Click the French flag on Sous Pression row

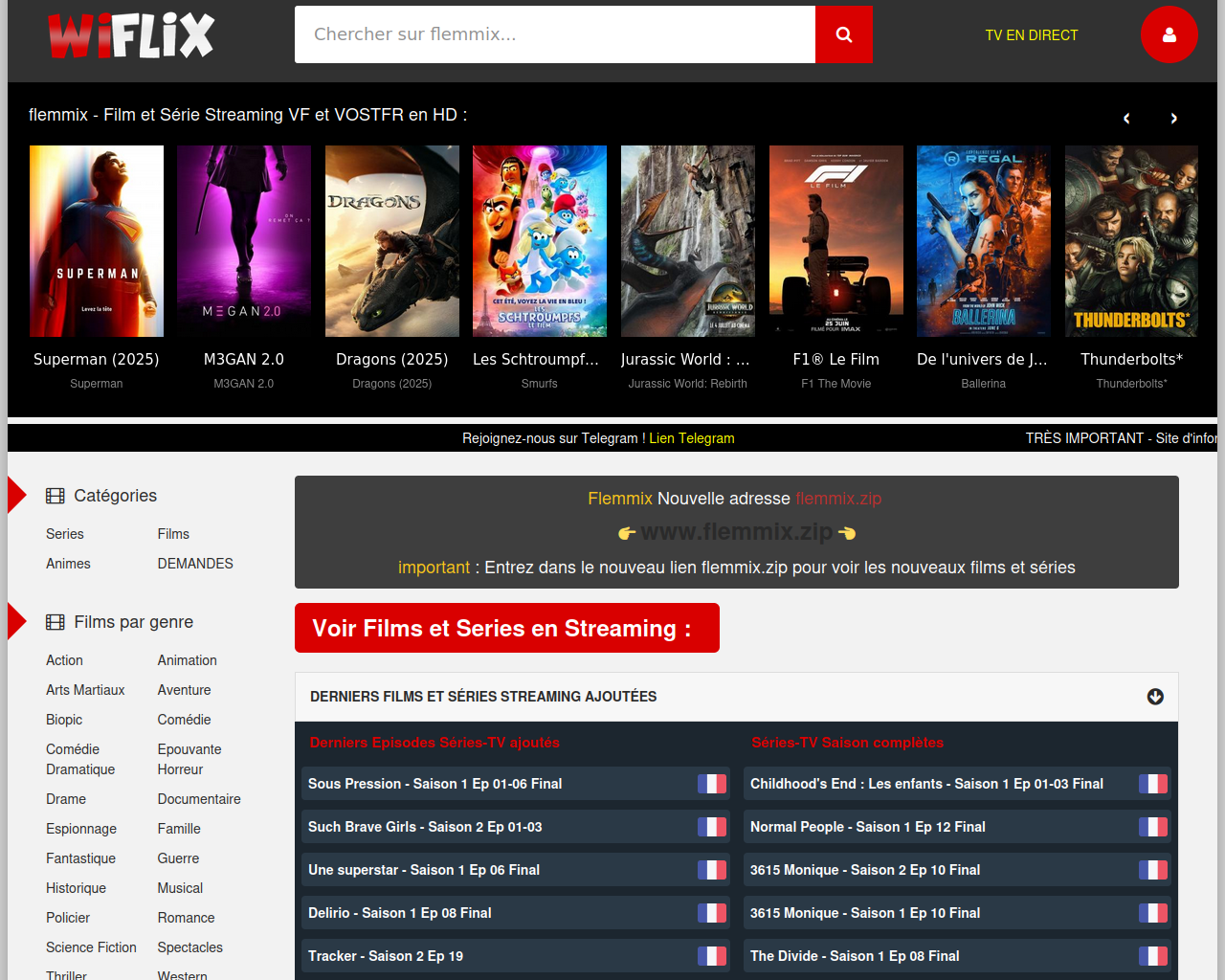coord(712,784)
